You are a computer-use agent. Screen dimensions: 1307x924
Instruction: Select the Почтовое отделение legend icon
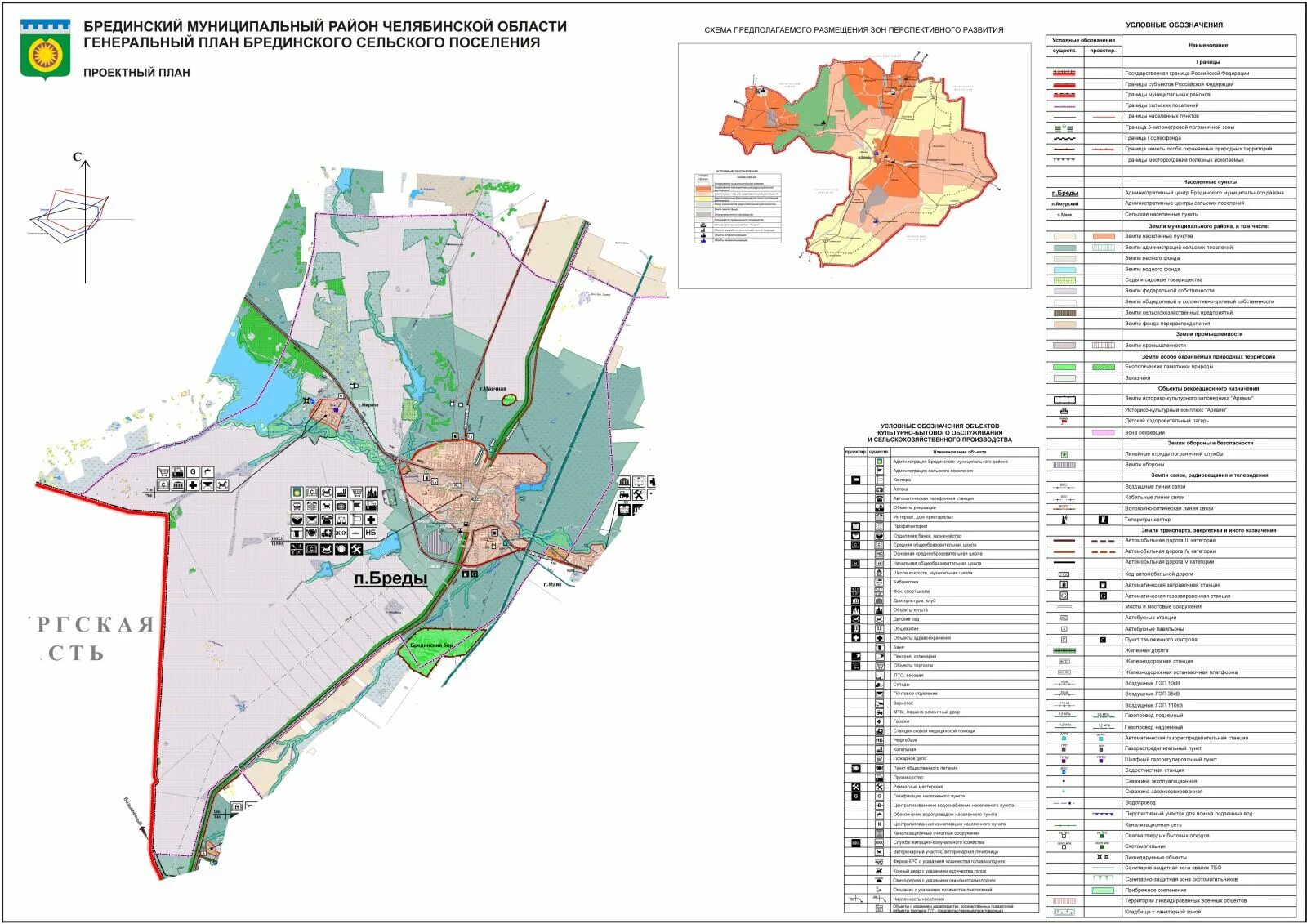coord(879,694)
